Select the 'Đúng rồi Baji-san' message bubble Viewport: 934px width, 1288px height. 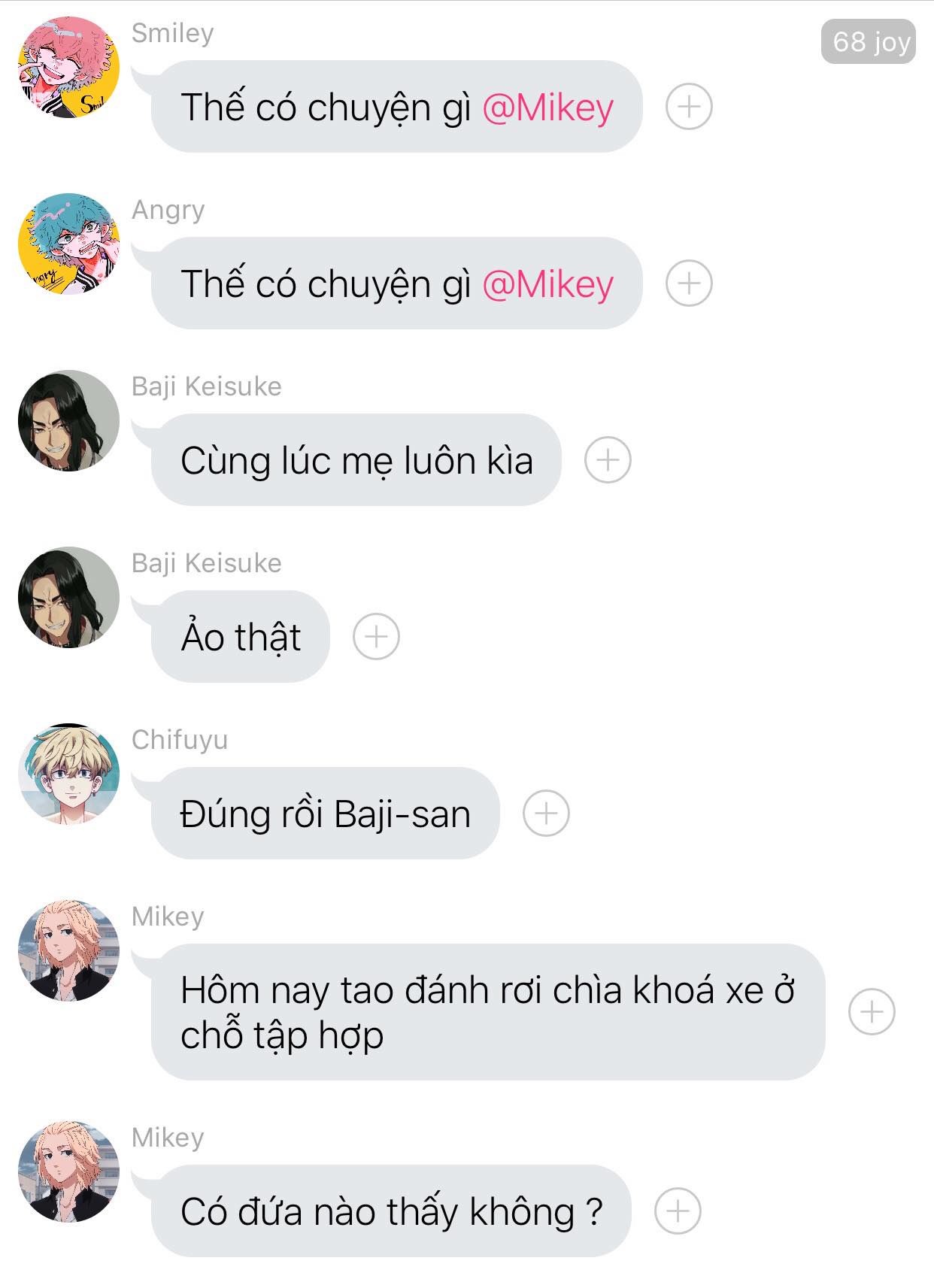pos(325,814)
